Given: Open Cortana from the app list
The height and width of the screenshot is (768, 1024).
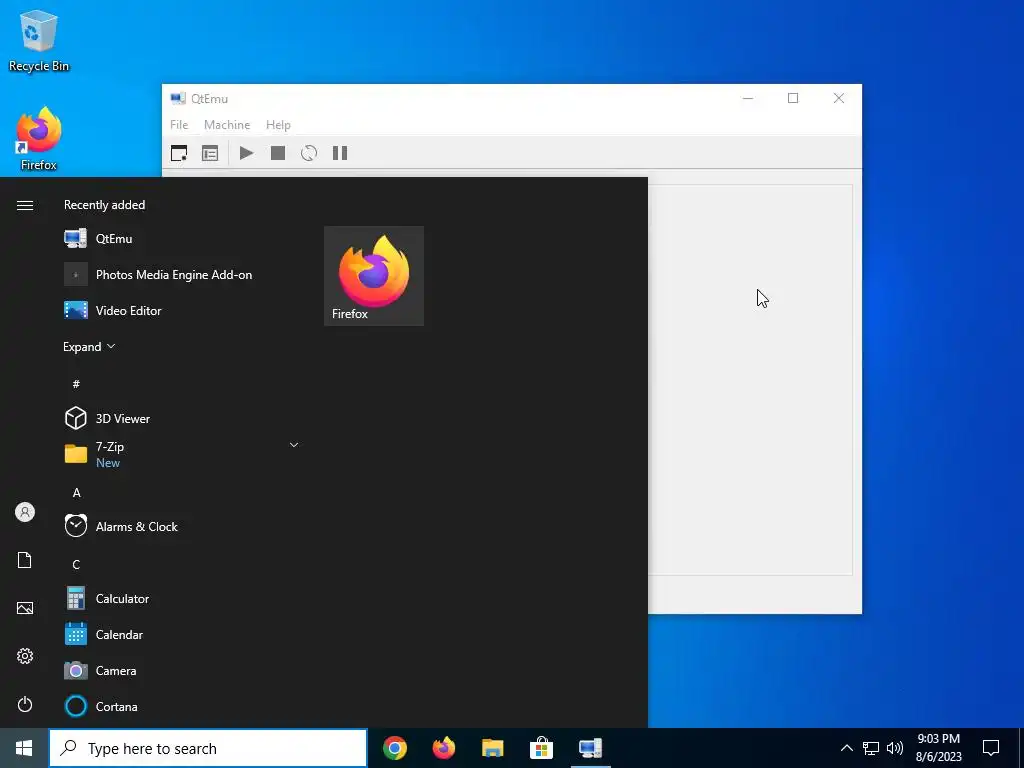Looking at the screenshot, I should pyautogui.click(x=183, y=706).
